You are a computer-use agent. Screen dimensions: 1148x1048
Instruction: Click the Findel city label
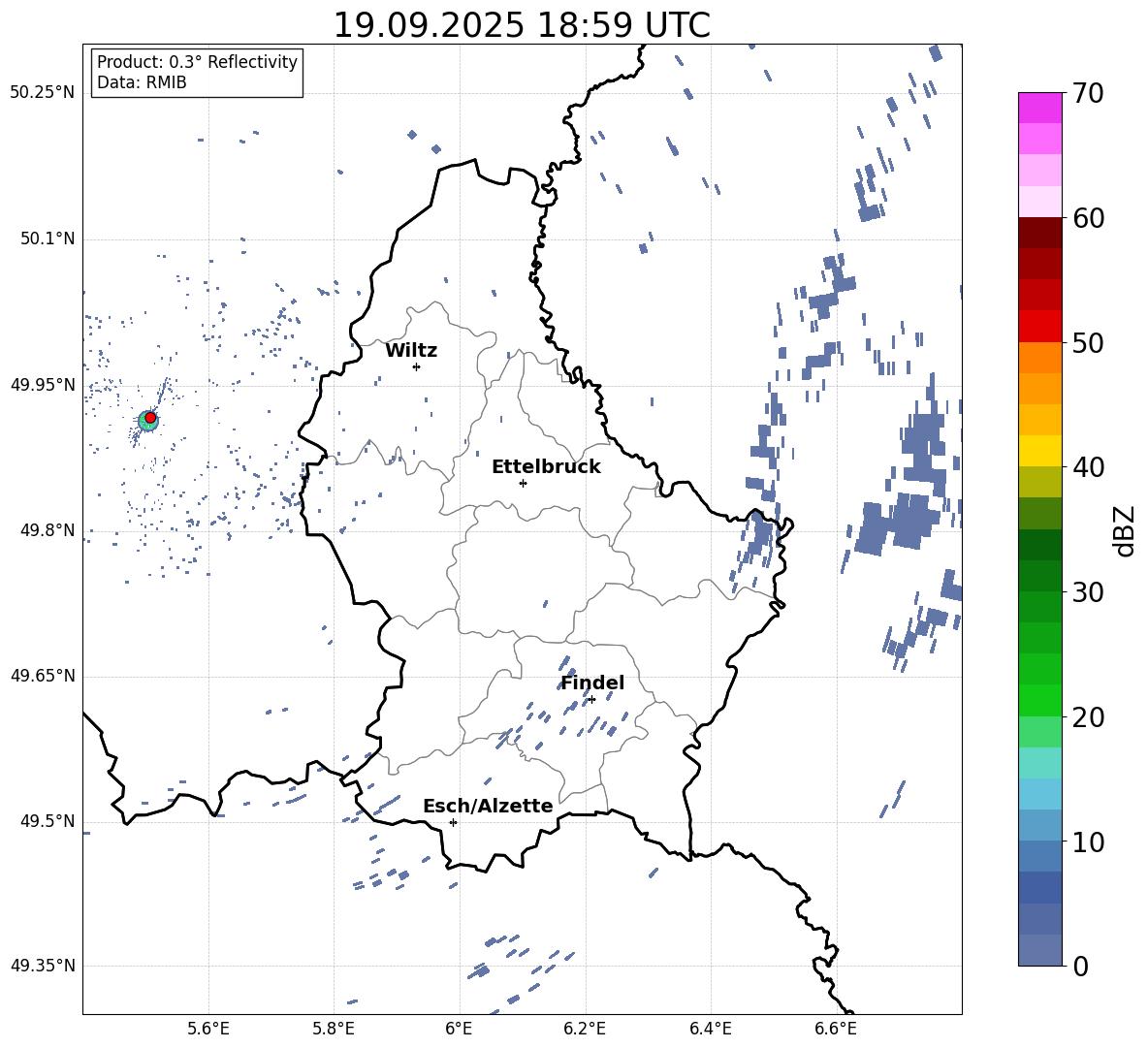[x=592, y=683]
